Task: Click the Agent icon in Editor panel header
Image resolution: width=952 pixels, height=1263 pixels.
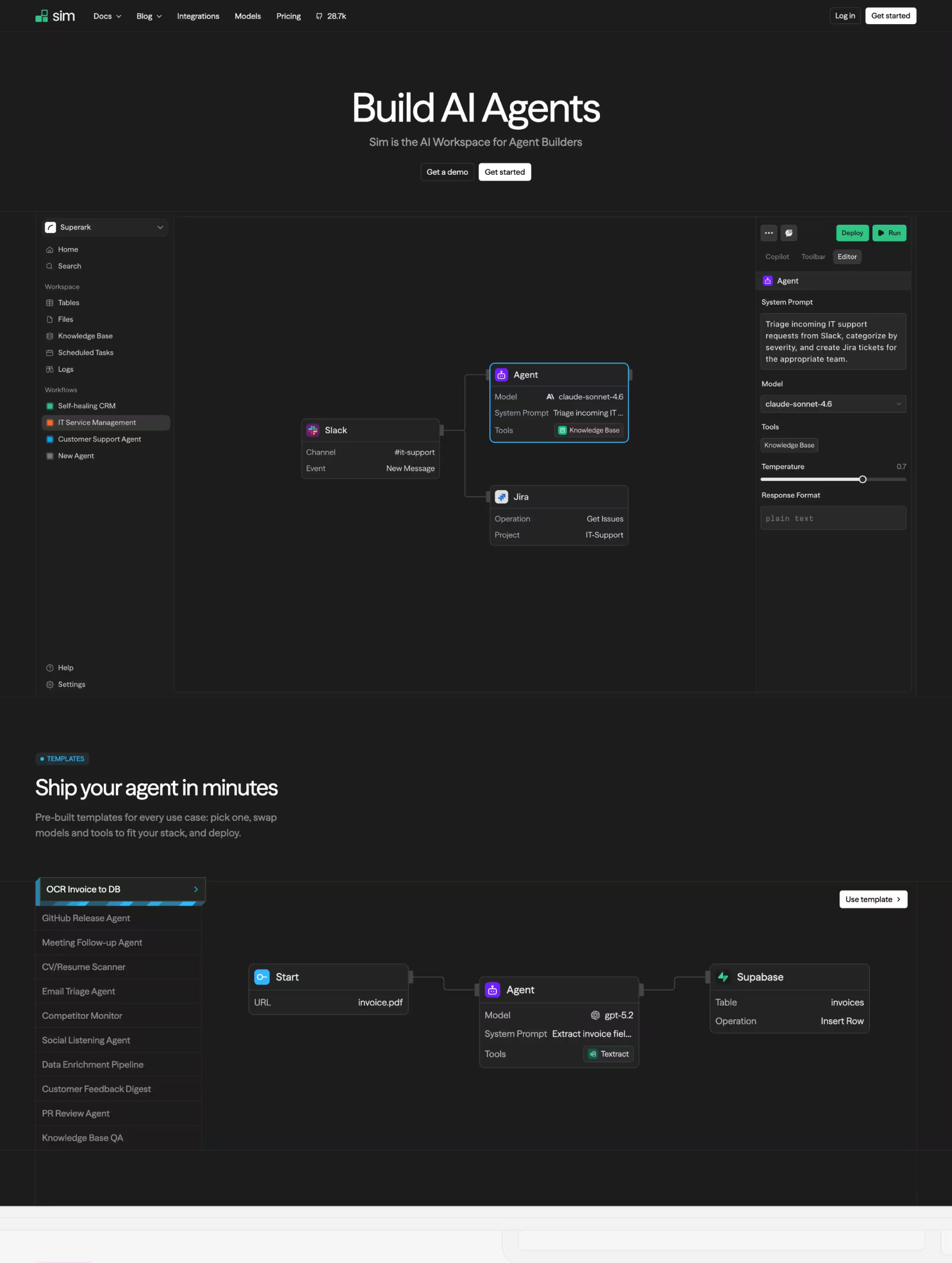Action: point(767,281)
